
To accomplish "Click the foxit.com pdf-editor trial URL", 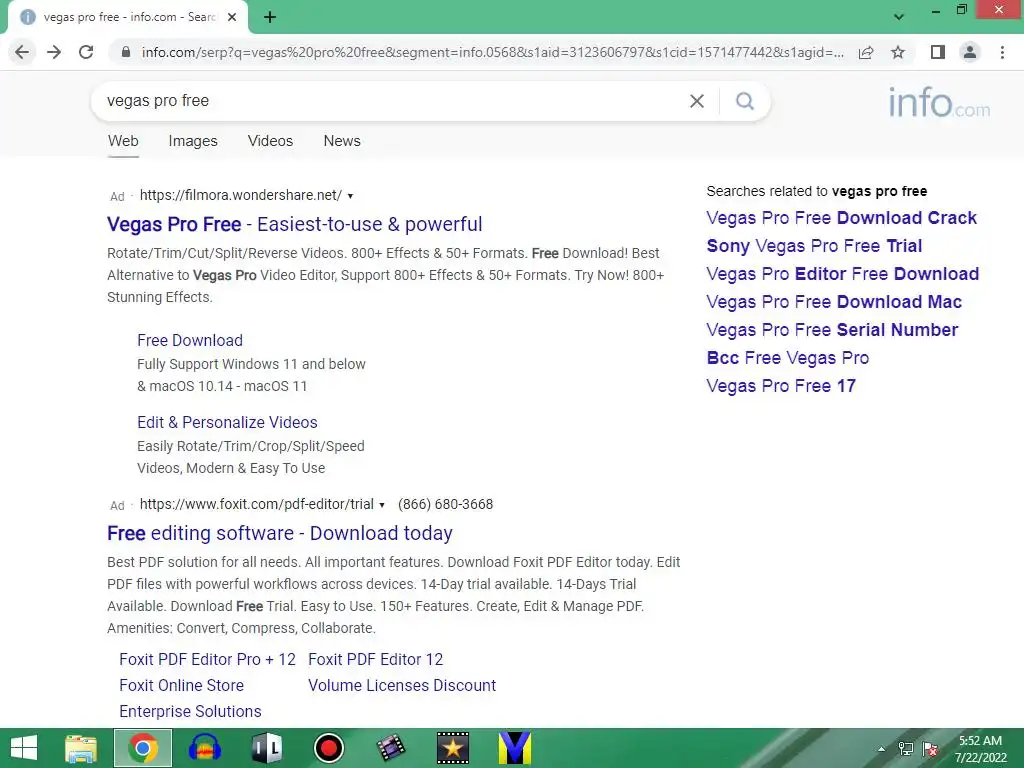I will [257, 504].
